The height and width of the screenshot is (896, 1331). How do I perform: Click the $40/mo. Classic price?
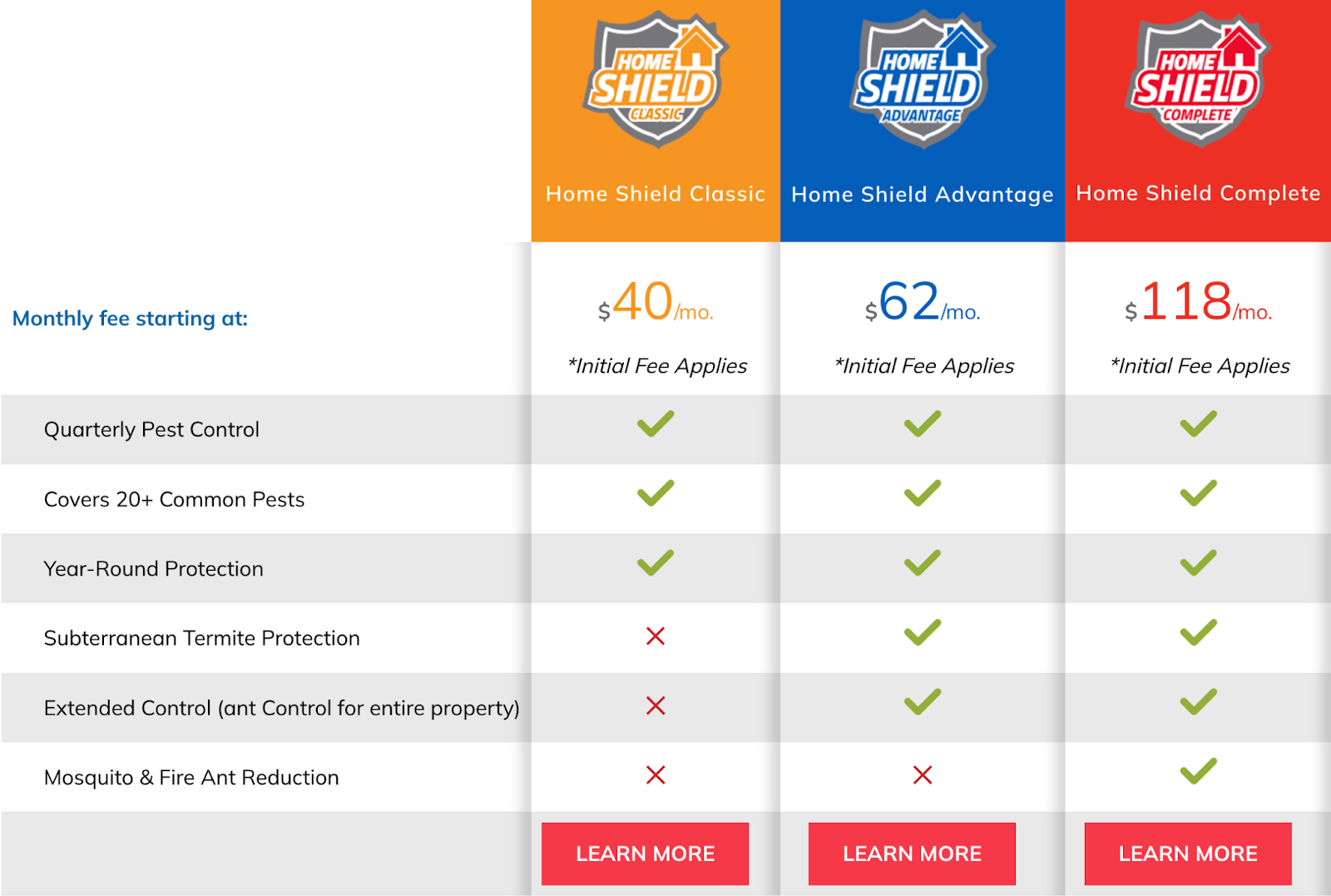point(656,304)
